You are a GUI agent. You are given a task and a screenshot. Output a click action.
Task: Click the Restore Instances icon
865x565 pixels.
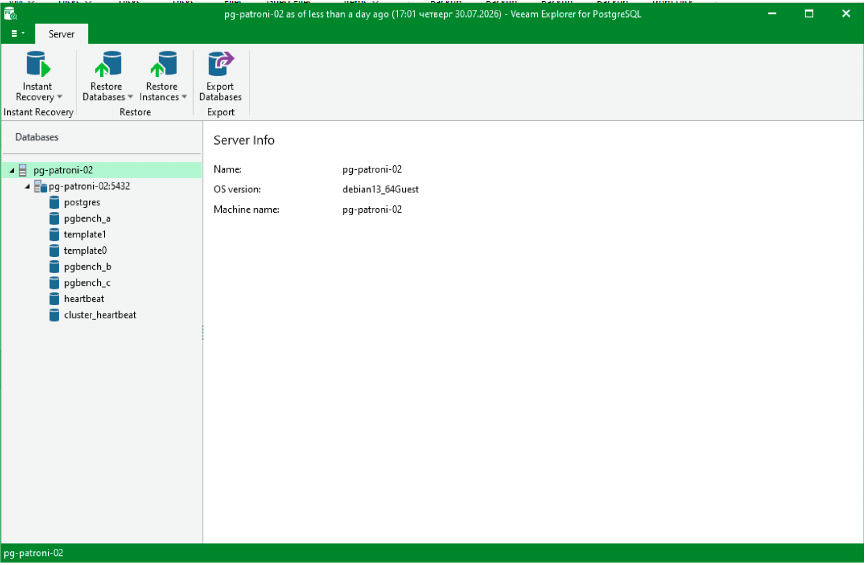[164, 65]
